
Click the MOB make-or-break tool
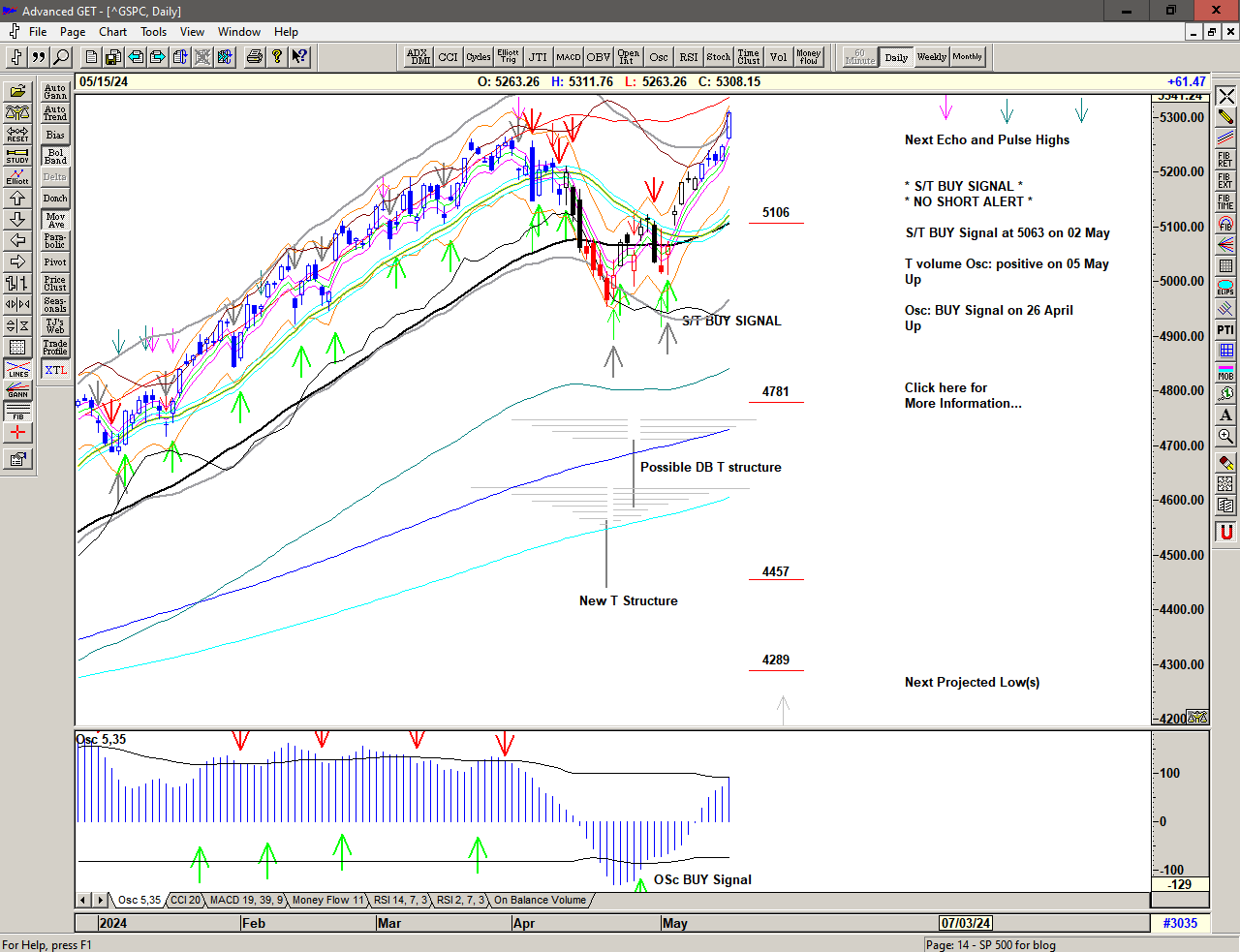pos(1225,373)
